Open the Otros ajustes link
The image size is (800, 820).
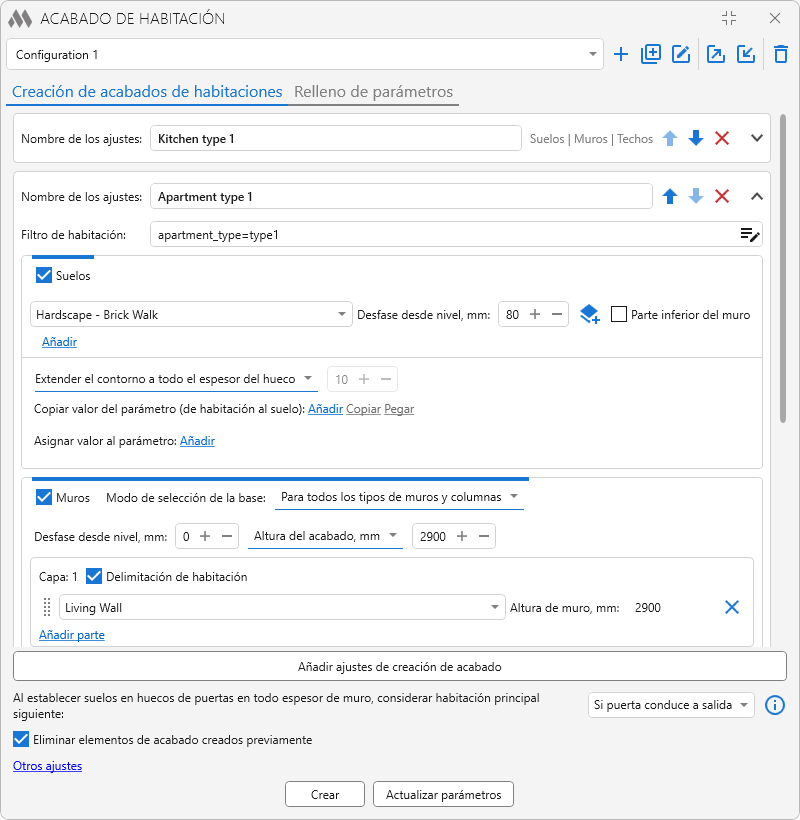point(48,766)
